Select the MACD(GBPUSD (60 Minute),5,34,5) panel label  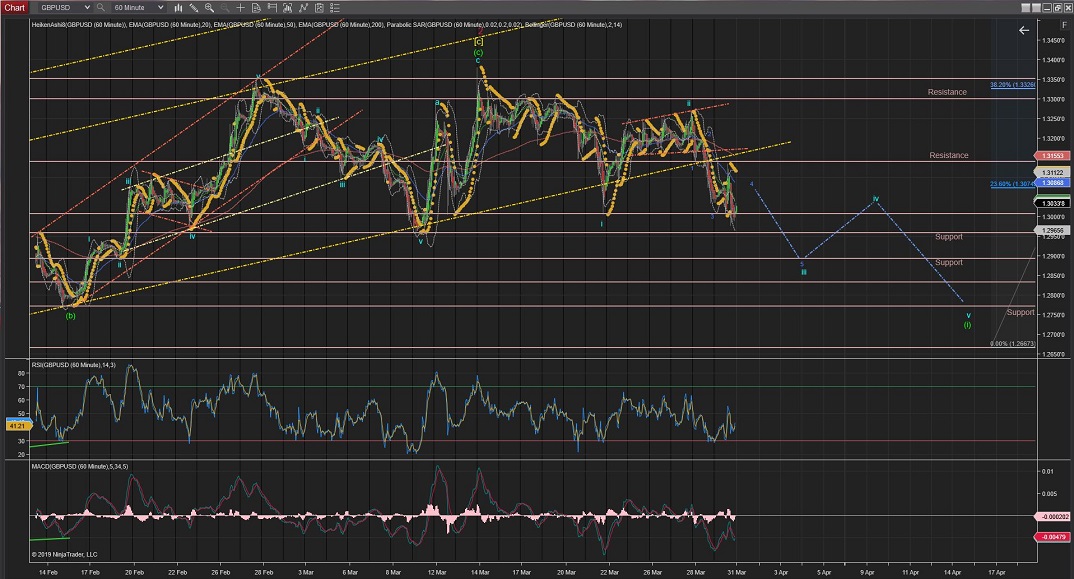(79, 467)
